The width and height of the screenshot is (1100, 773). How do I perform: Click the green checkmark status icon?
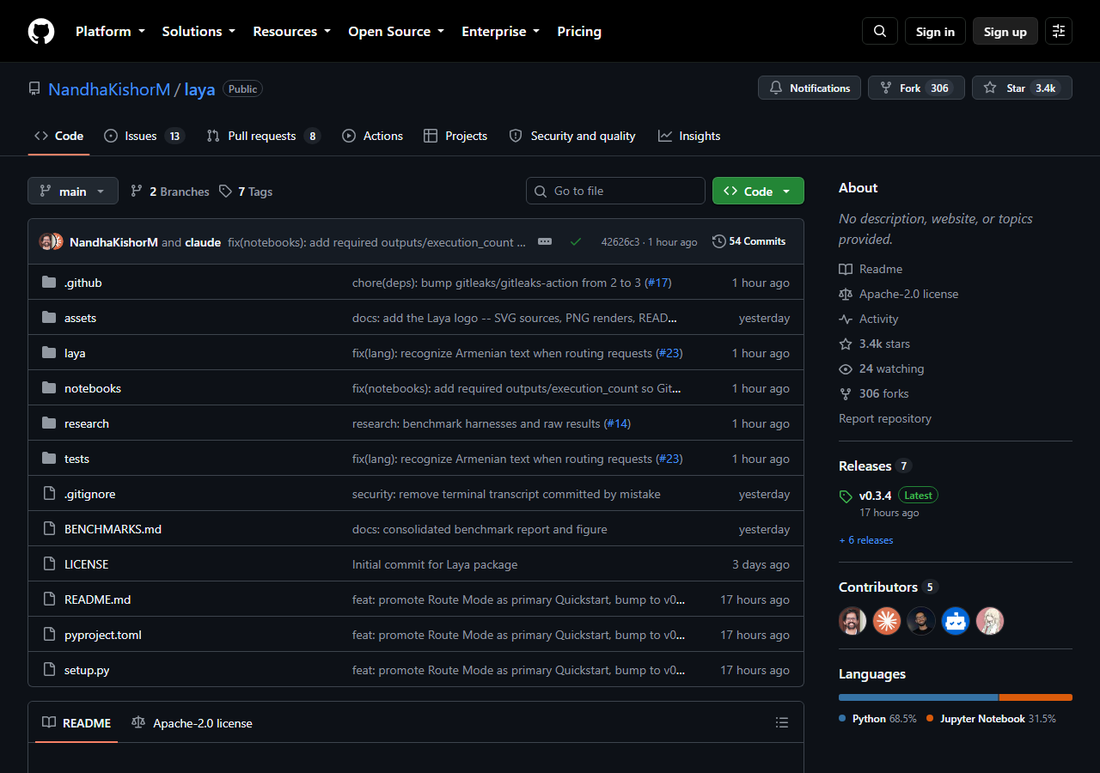click(x=575, y=241)
